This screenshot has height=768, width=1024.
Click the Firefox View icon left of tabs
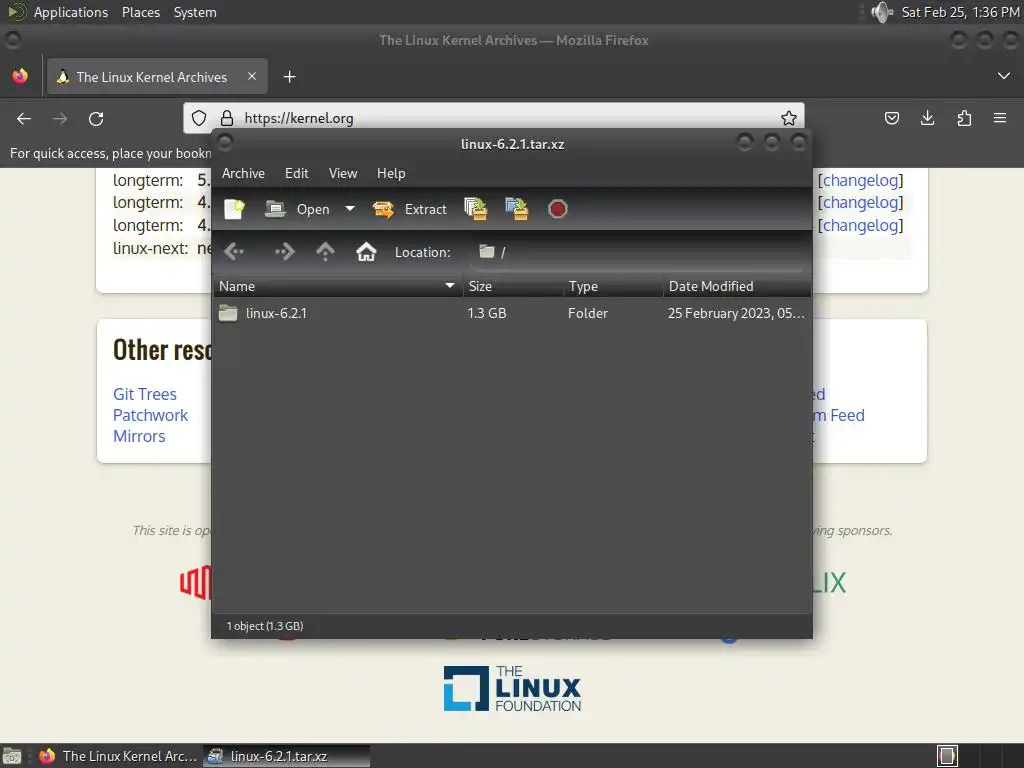pyautogui.click(x=20, y=76)
